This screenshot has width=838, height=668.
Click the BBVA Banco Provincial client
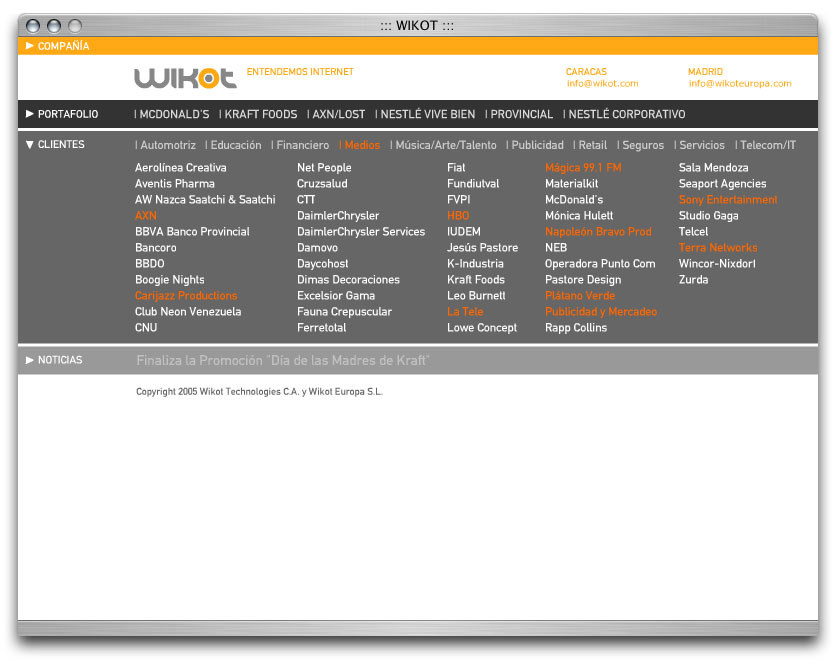[192, 232]
